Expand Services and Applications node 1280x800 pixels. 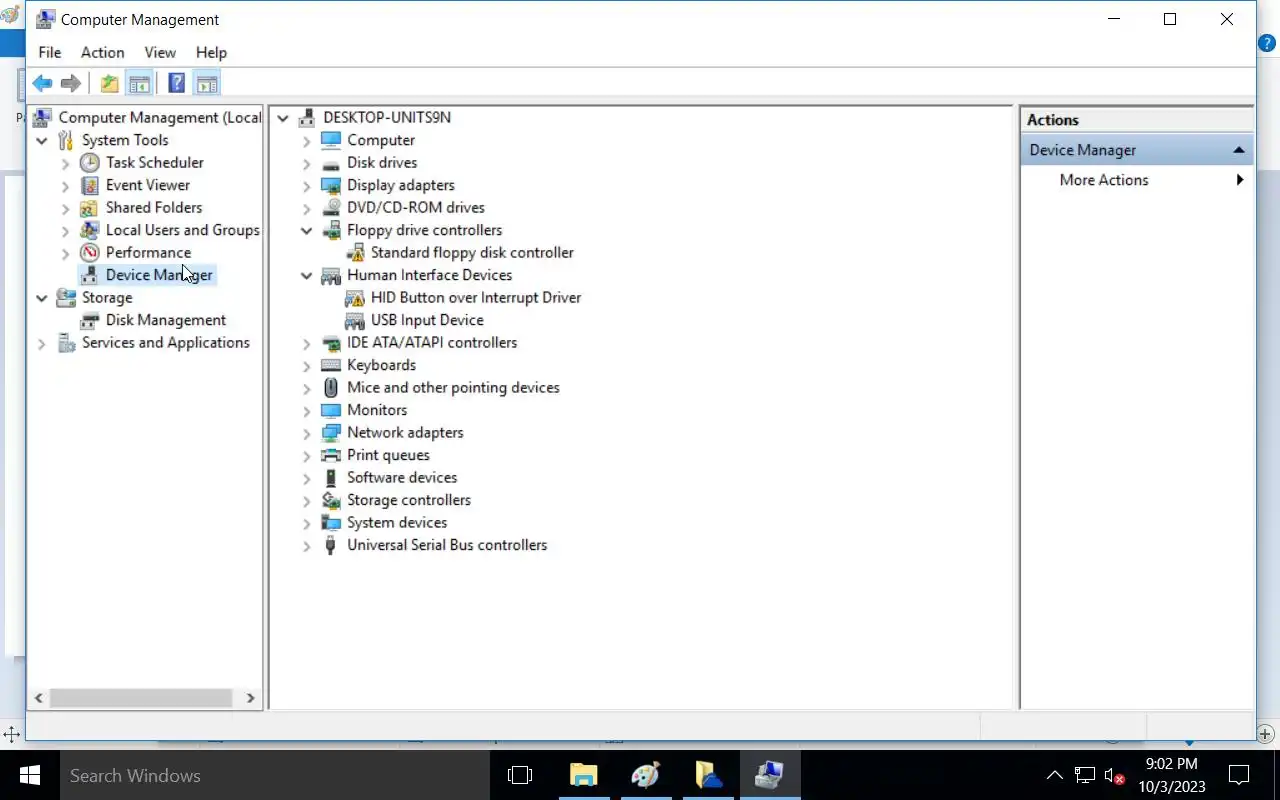tap(42, 343)
